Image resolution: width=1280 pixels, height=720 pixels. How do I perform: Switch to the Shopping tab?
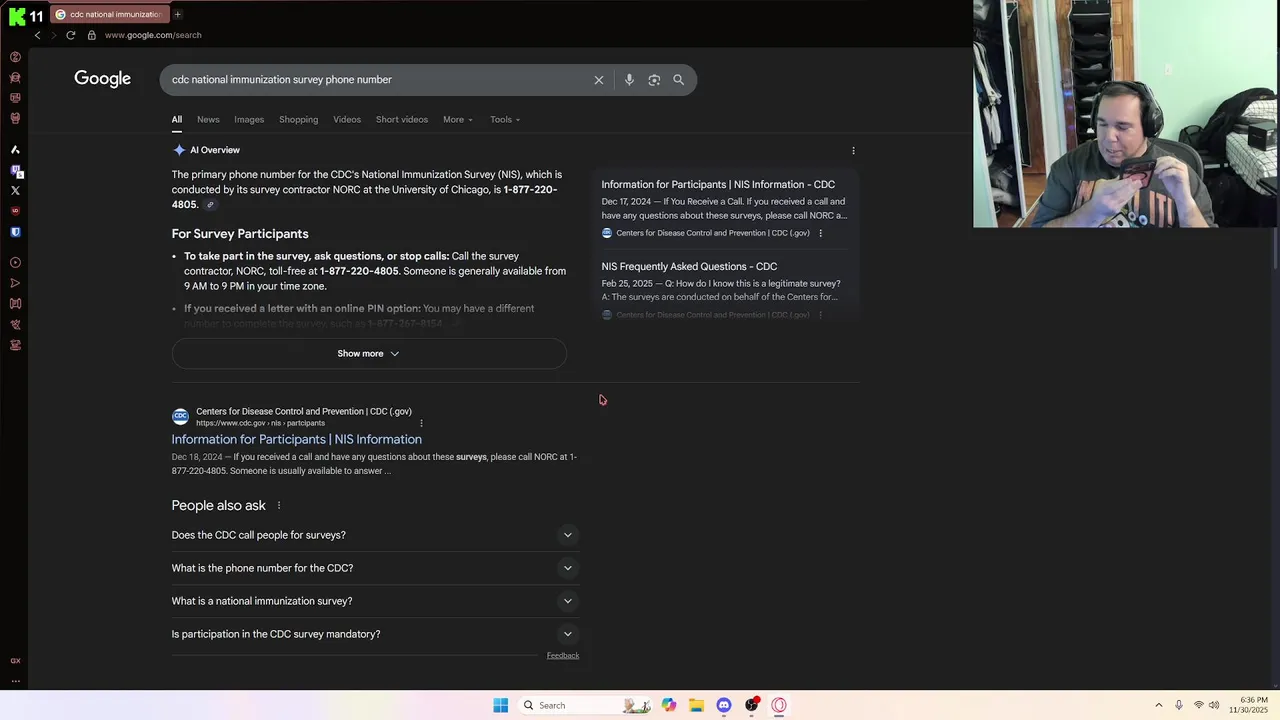point(298,120)
